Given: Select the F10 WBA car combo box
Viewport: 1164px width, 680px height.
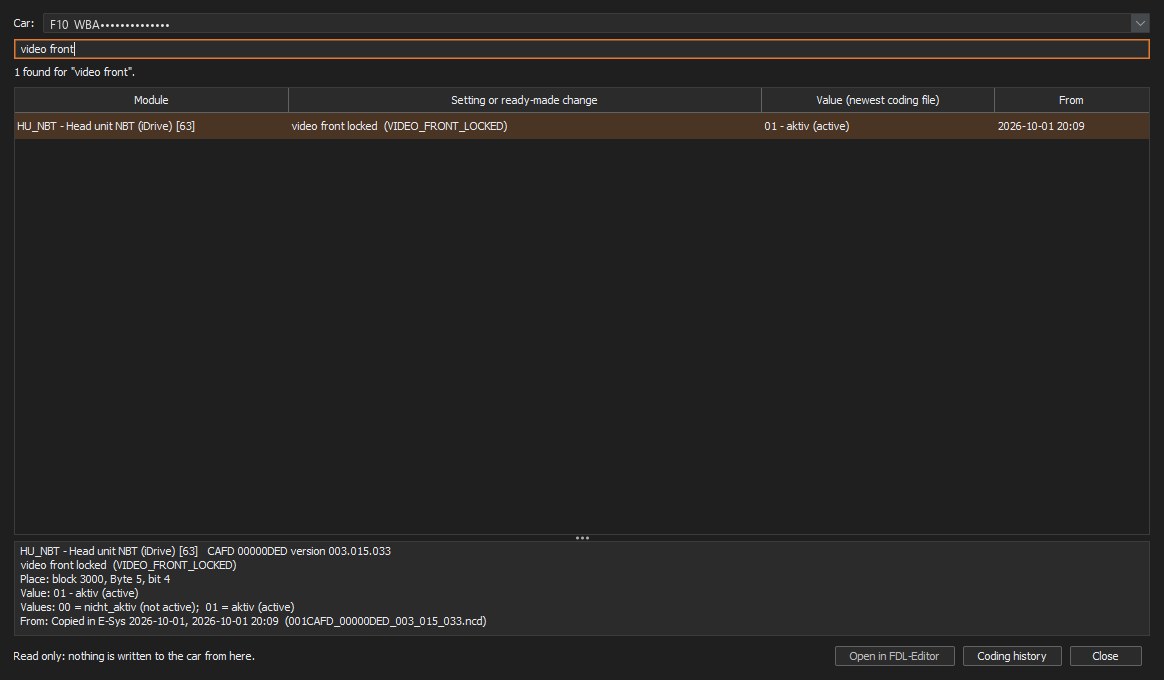Looking at the screenshot, I should 596,24.
